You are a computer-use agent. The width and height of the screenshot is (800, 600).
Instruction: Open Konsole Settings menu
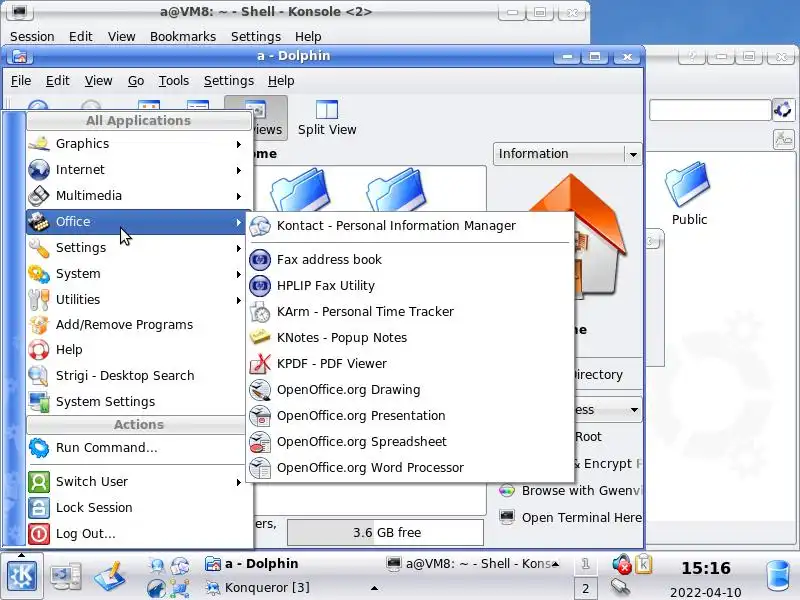tap(256, 37)
